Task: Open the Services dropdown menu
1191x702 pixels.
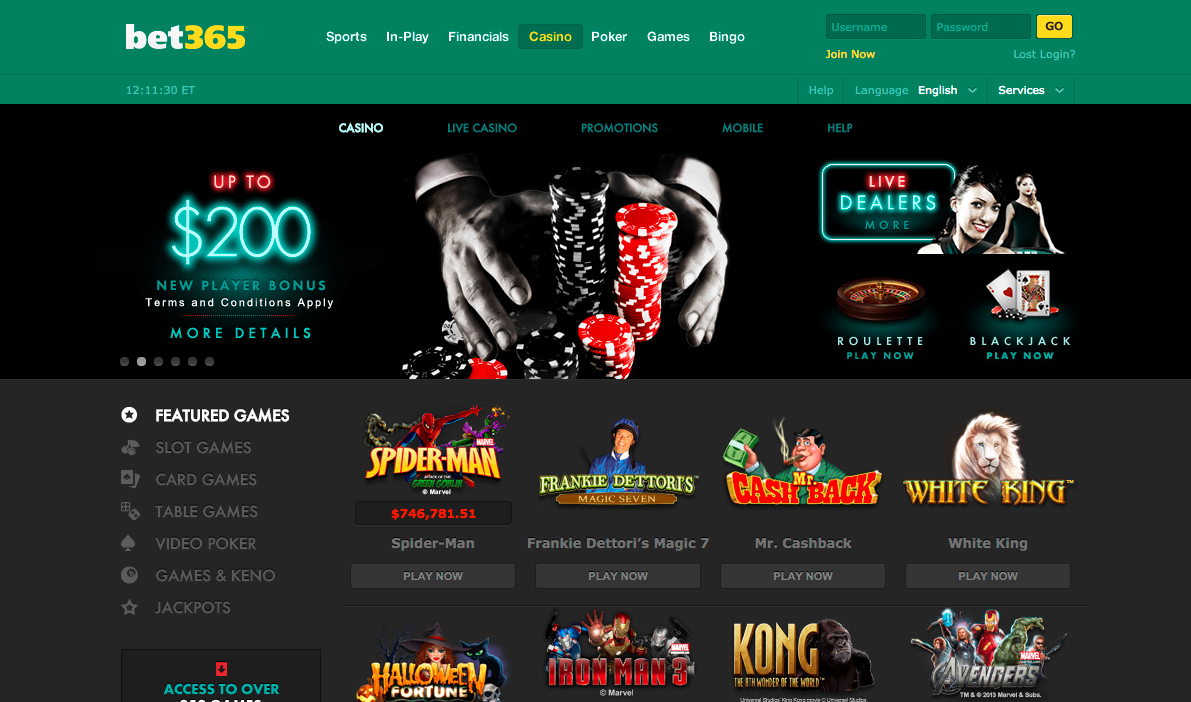Action: click(x=1031, y=90)
